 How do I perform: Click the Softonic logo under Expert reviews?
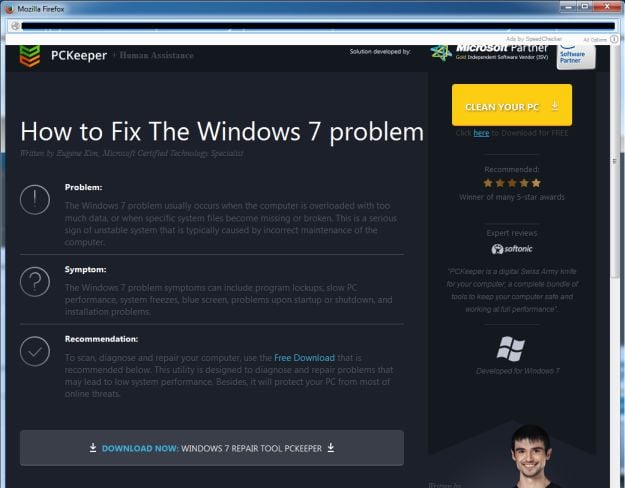512,249
